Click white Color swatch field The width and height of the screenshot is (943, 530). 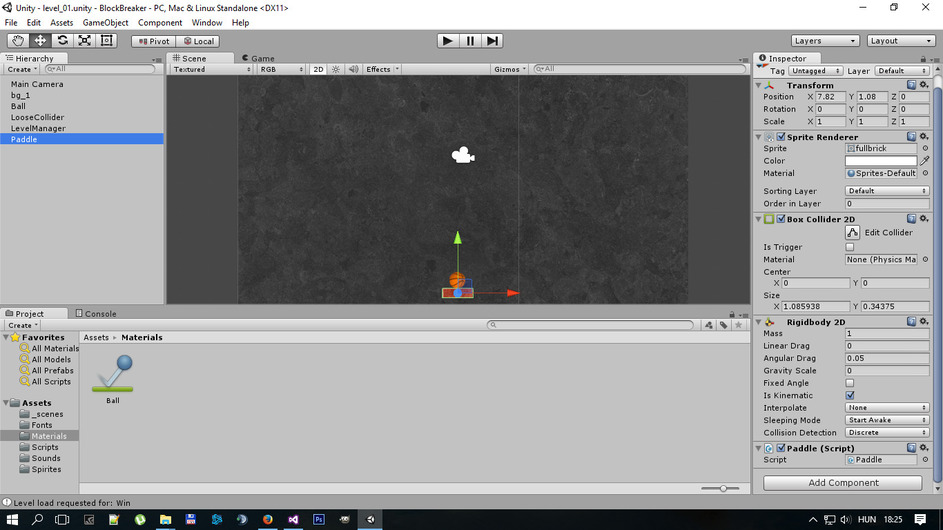click(881, 161)
